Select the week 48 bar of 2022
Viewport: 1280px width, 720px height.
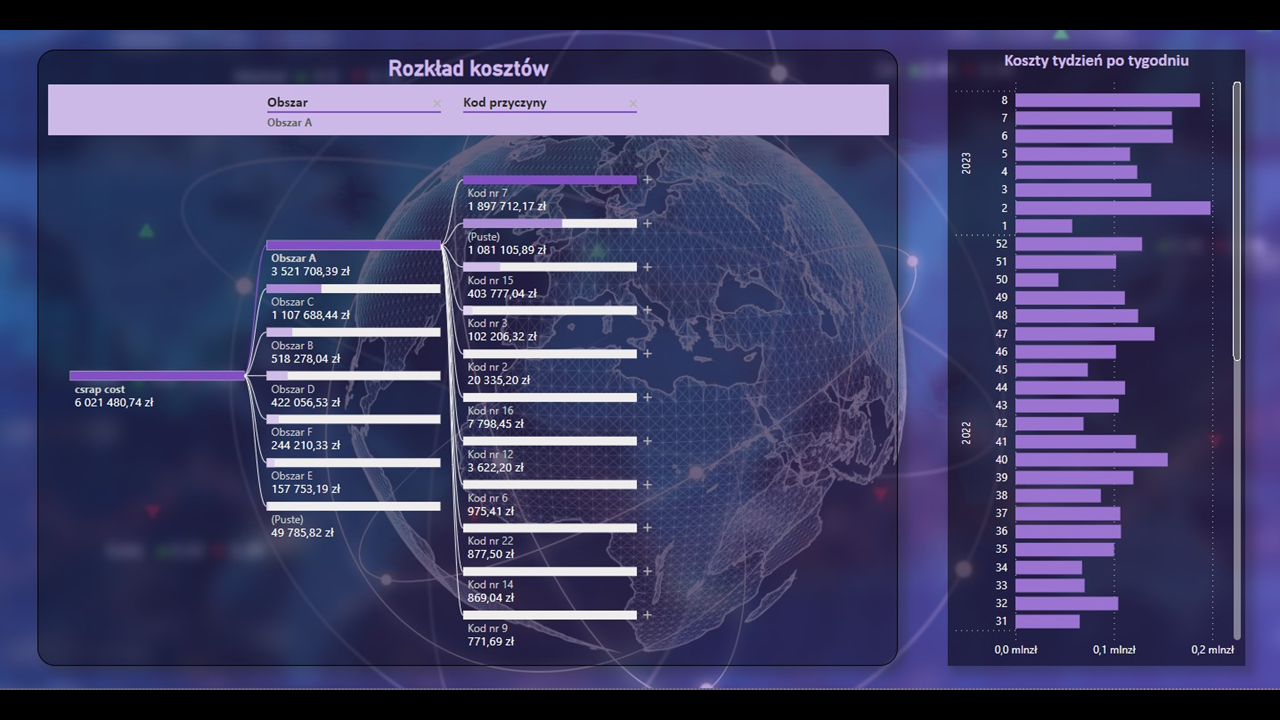point(1077,316)
